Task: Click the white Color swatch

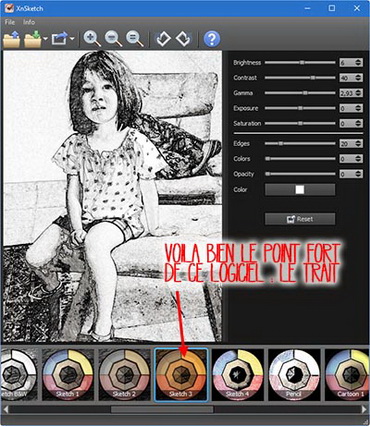Action: (x=300, y=190)
